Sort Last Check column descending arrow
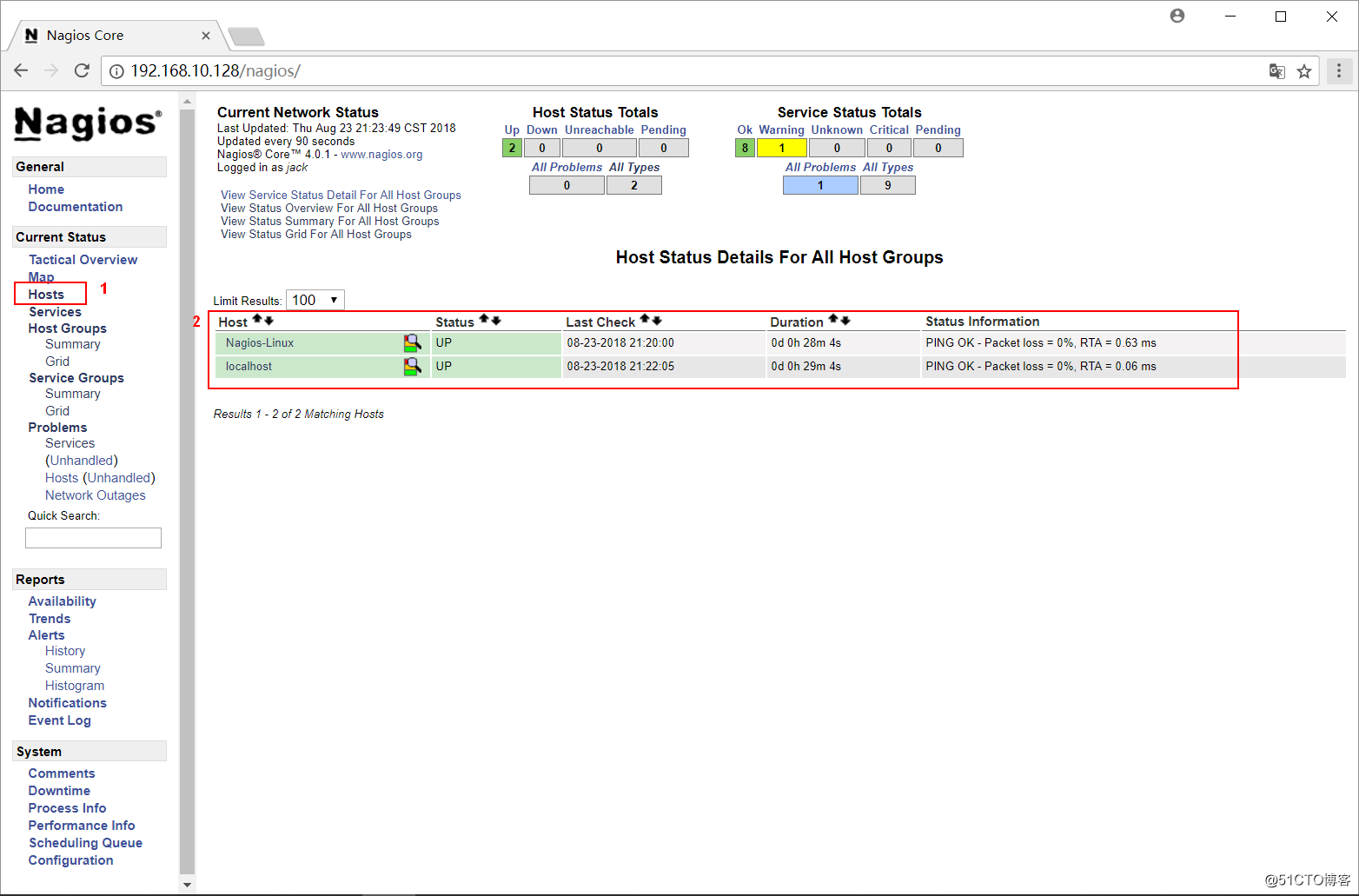 click(x=657, y=321)
